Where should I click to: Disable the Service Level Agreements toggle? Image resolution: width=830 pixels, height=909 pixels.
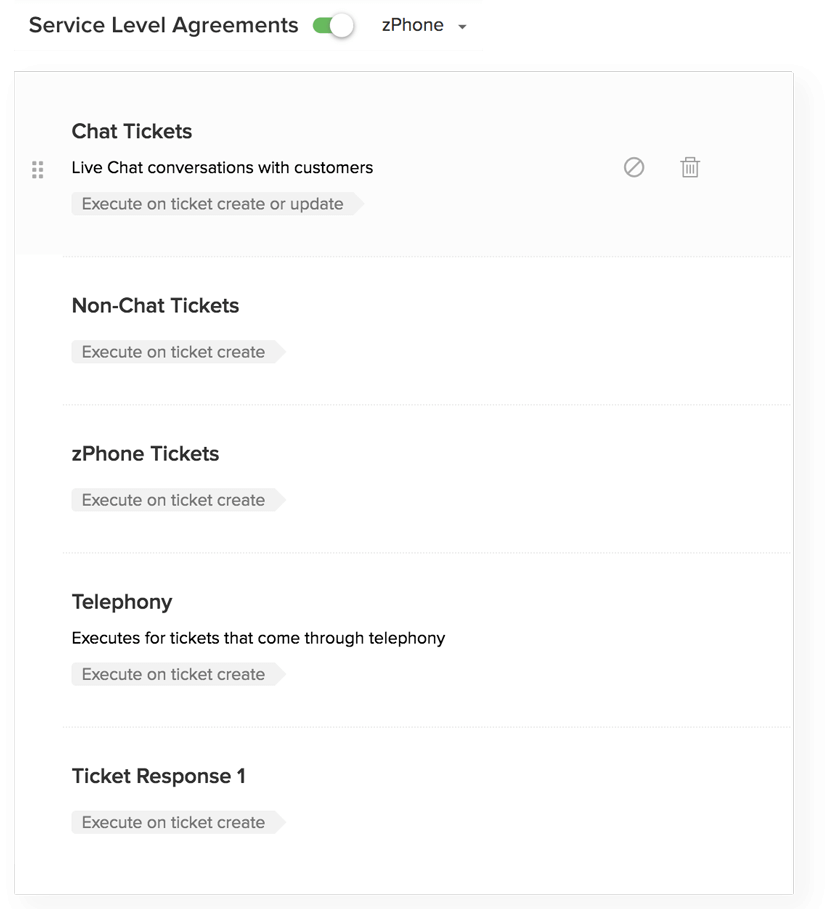pos(333,25)
